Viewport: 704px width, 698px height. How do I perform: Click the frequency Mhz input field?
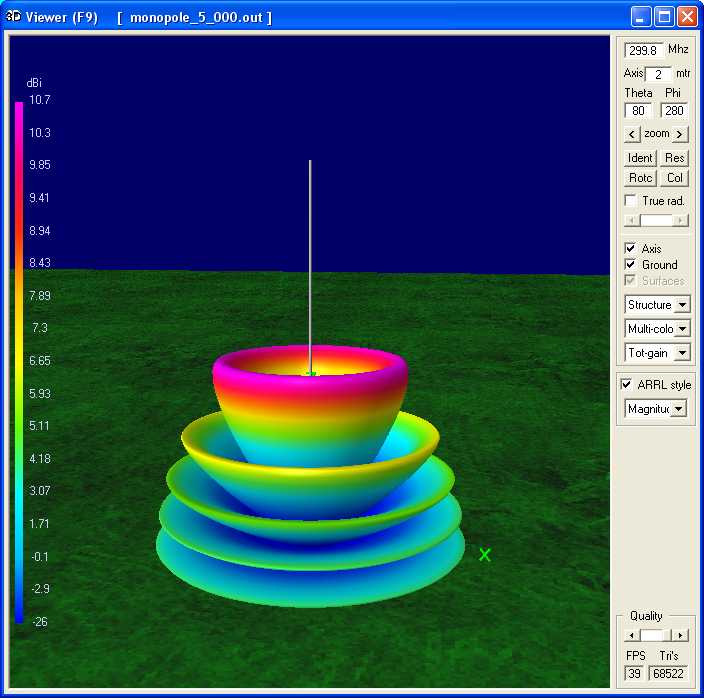tap(643, 50)
